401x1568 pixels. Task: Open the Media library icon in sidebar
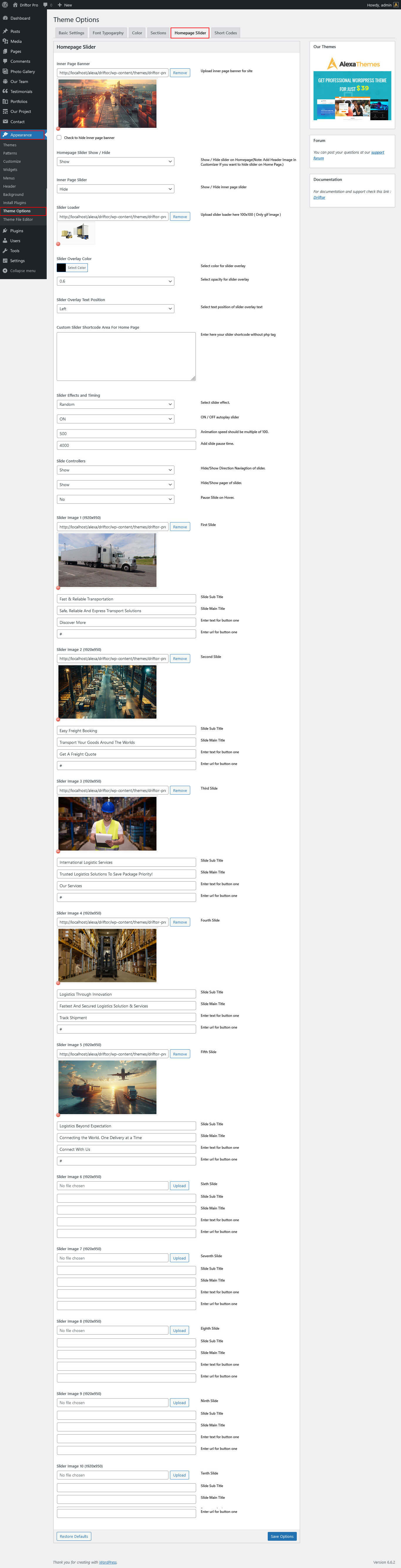pos(6,41)
